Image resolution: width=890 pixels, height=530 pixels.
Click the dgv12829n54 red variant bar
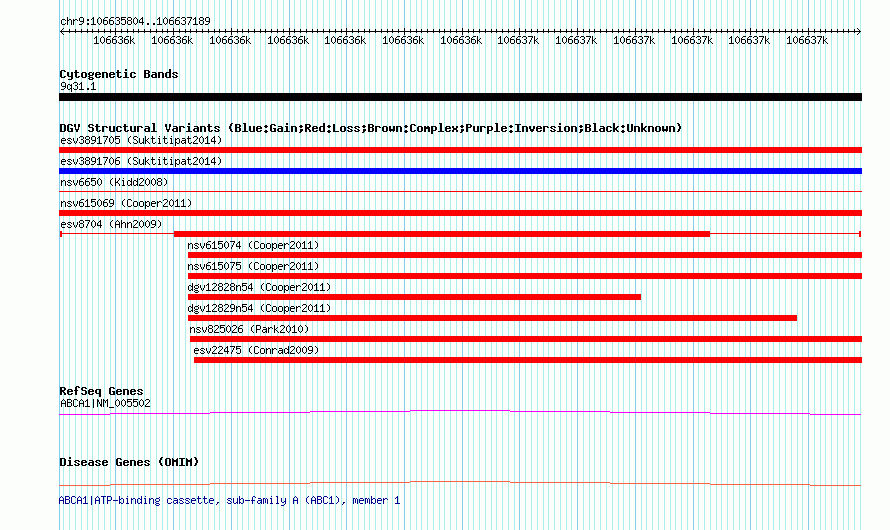click(492, 318)
